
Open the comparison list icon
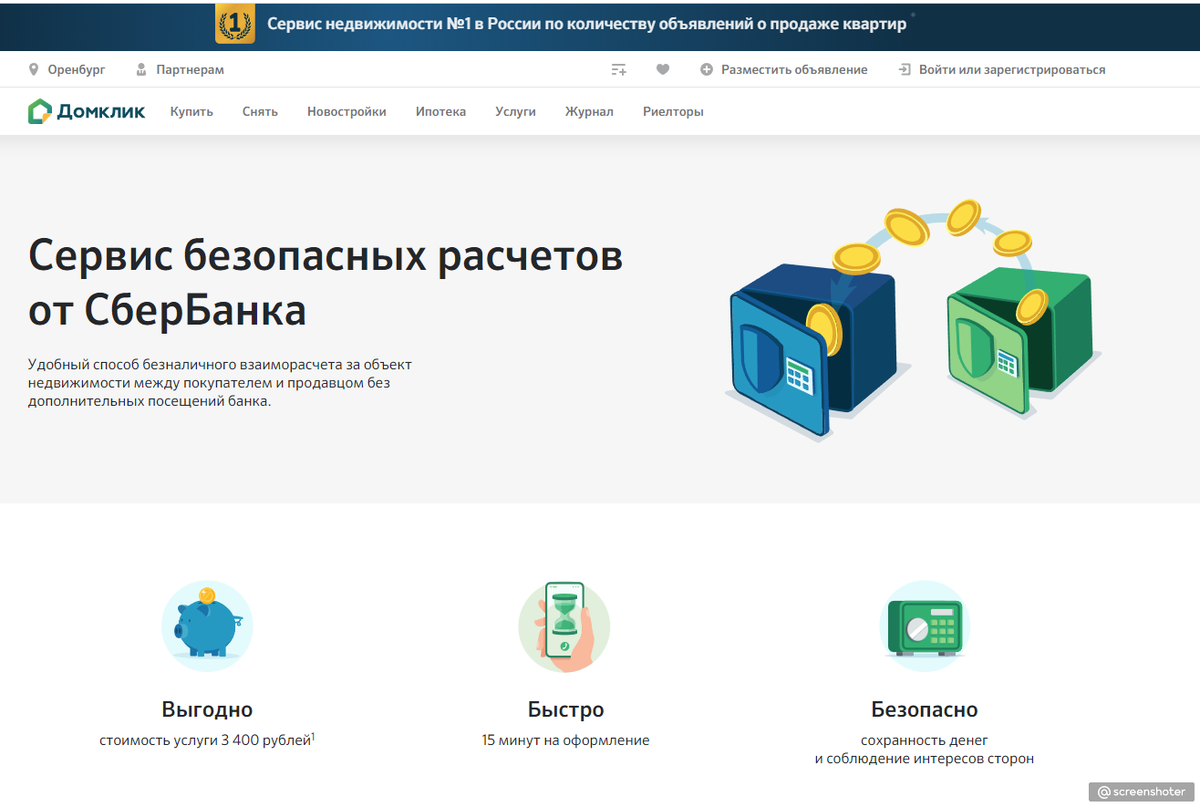pyautogui.click(x=619, y=70)
